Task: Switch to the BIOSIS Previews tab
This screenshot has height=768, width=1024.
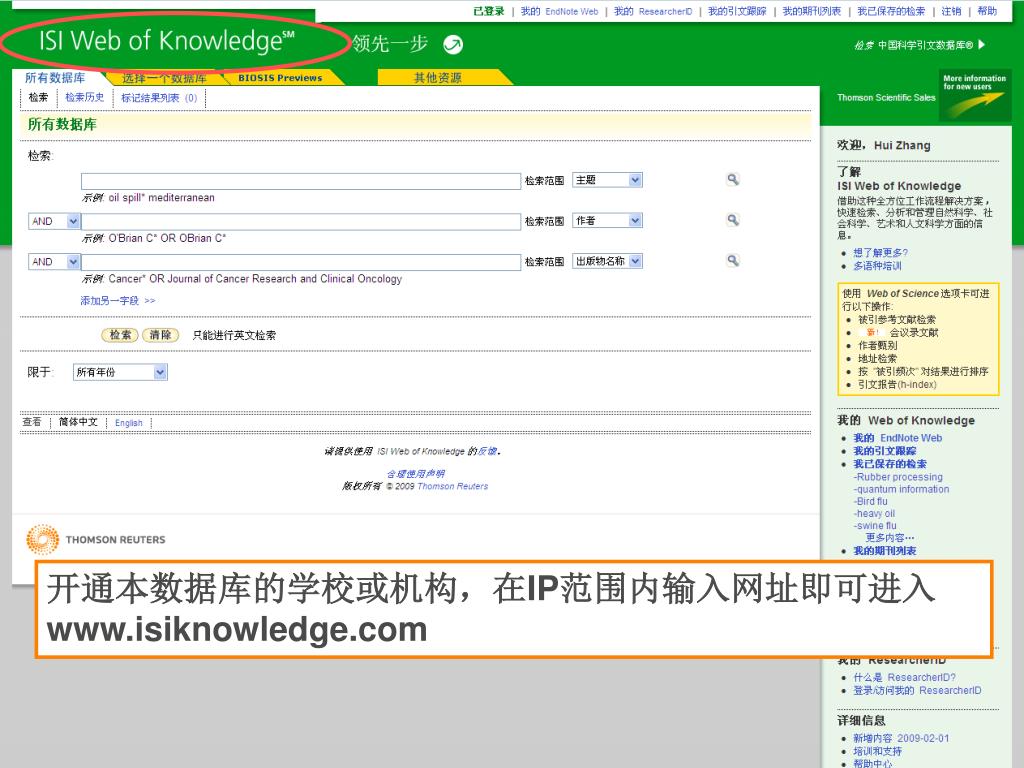Action: [280, 78]
